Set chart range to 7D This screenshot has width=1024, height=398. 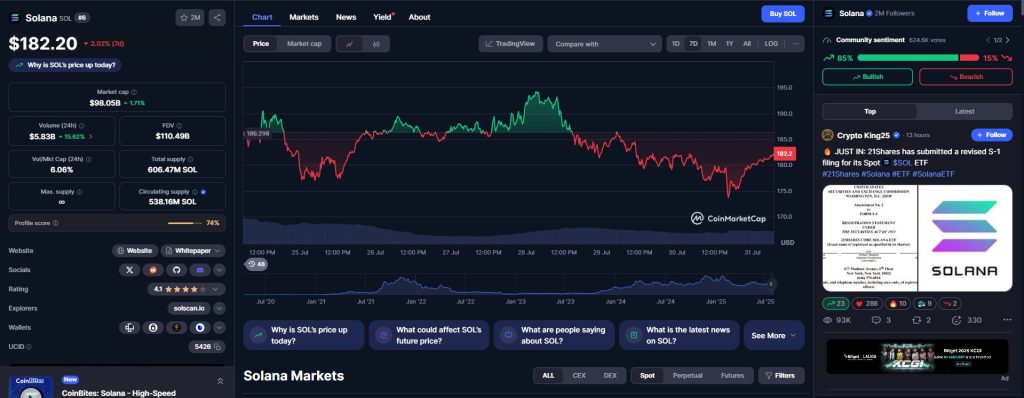pyautogui.click(x=694, y=44)
